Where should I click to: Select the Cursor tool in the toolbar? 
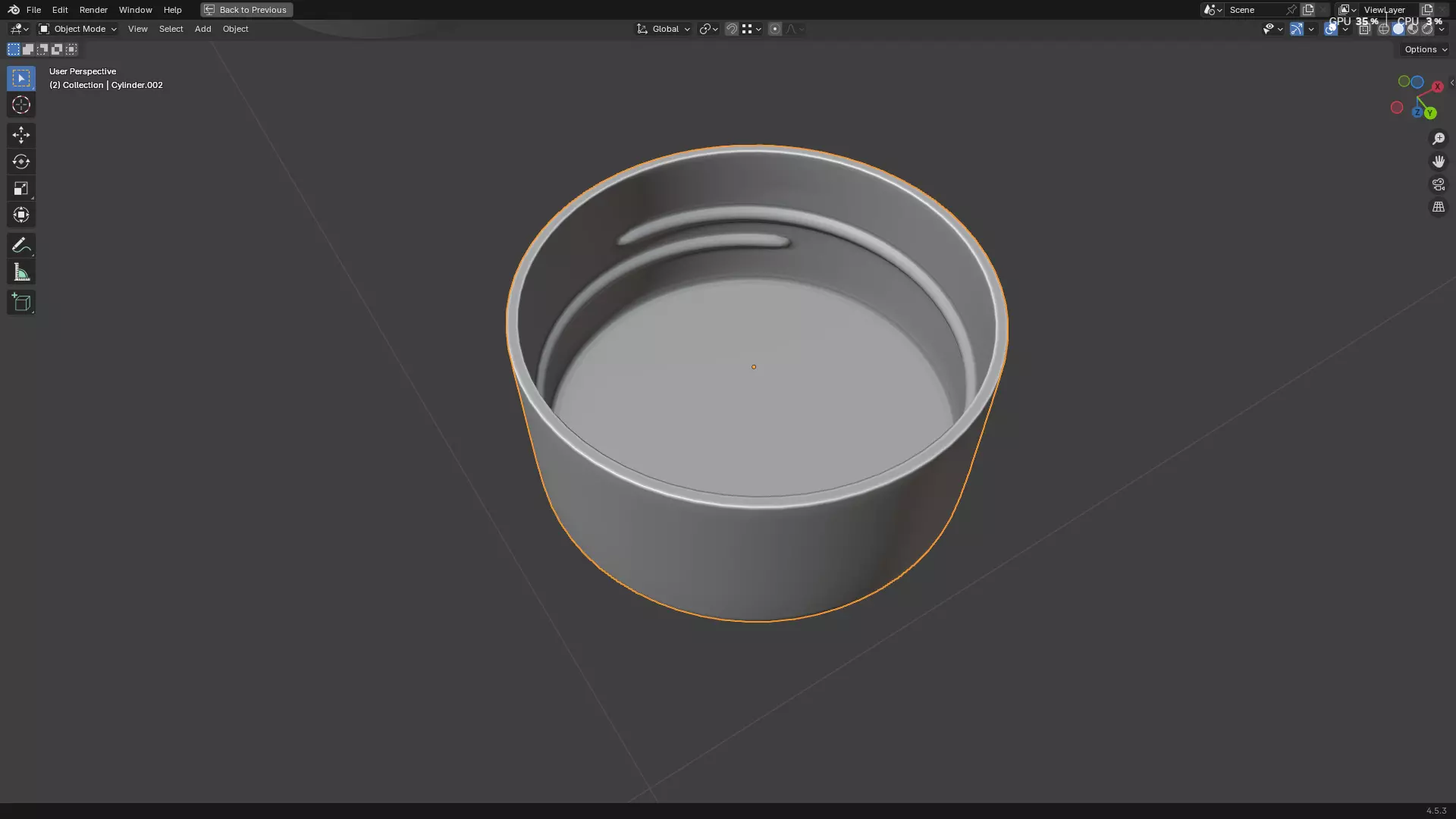point(20,105)
